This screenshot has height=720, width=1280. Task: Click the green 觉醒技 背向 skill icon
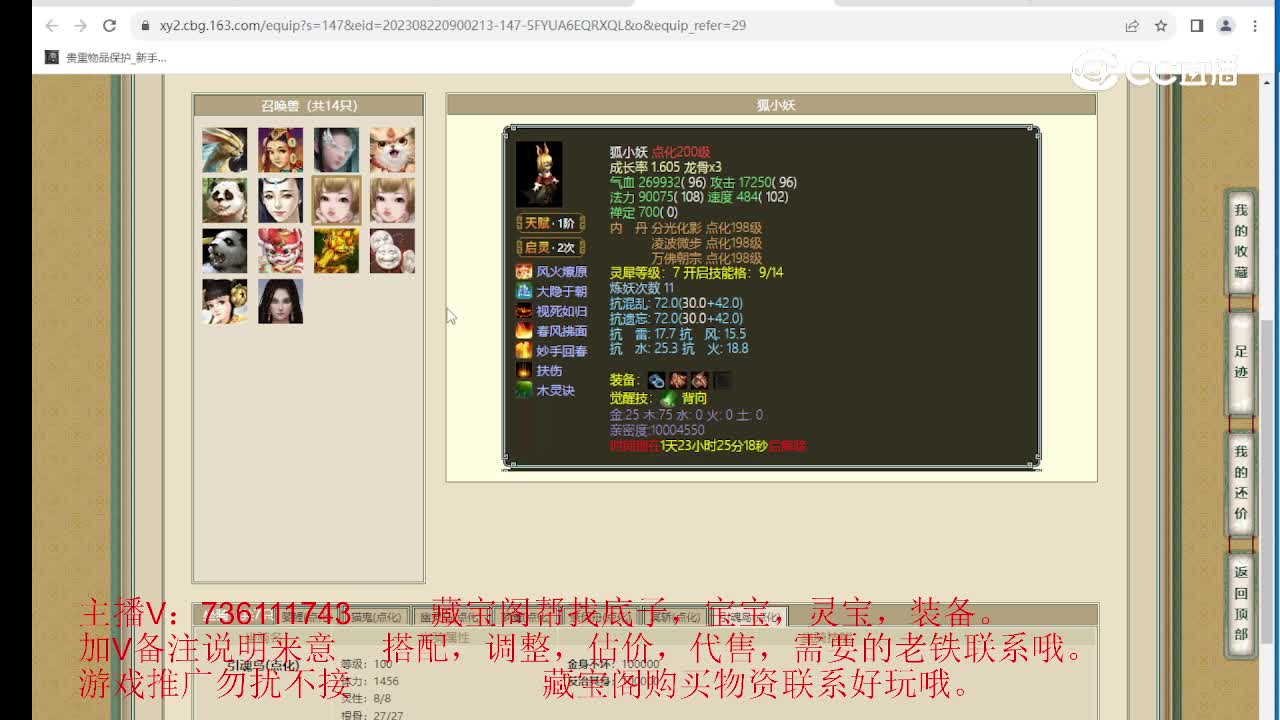tap(668, 398)
